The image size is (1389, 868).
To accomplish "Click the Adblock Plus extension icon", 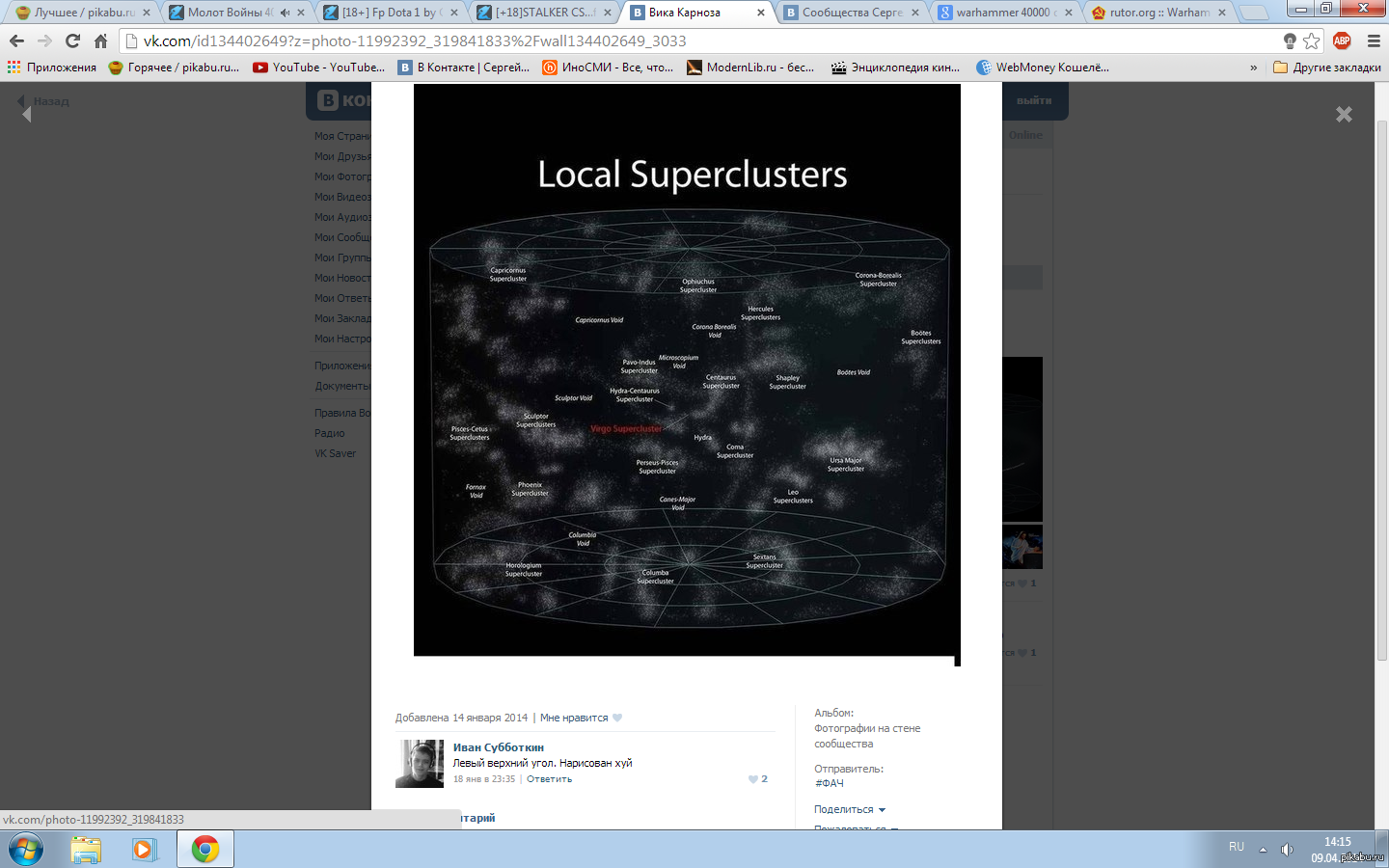I will [x=1341, y=41].
